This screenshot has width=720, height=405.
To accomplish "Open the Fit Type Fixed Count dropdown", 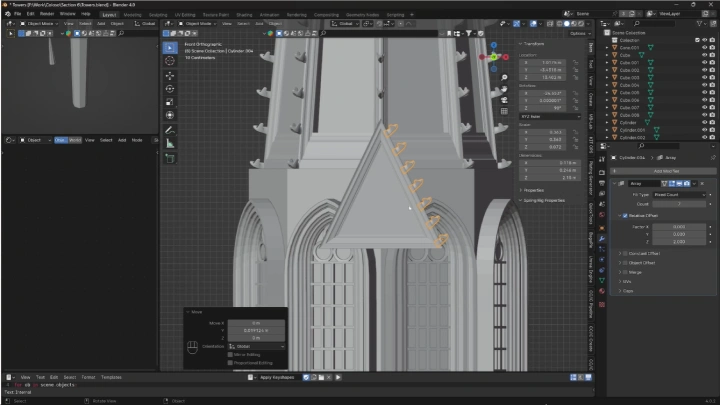I will [x=679, y=195].
